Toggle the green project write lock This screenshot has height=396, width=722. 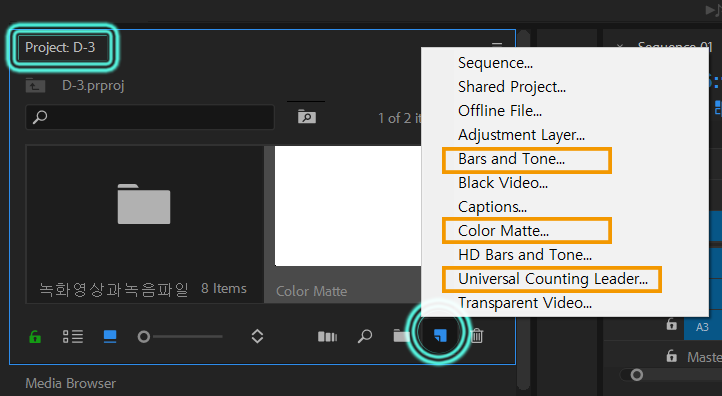tap(35, 337)
